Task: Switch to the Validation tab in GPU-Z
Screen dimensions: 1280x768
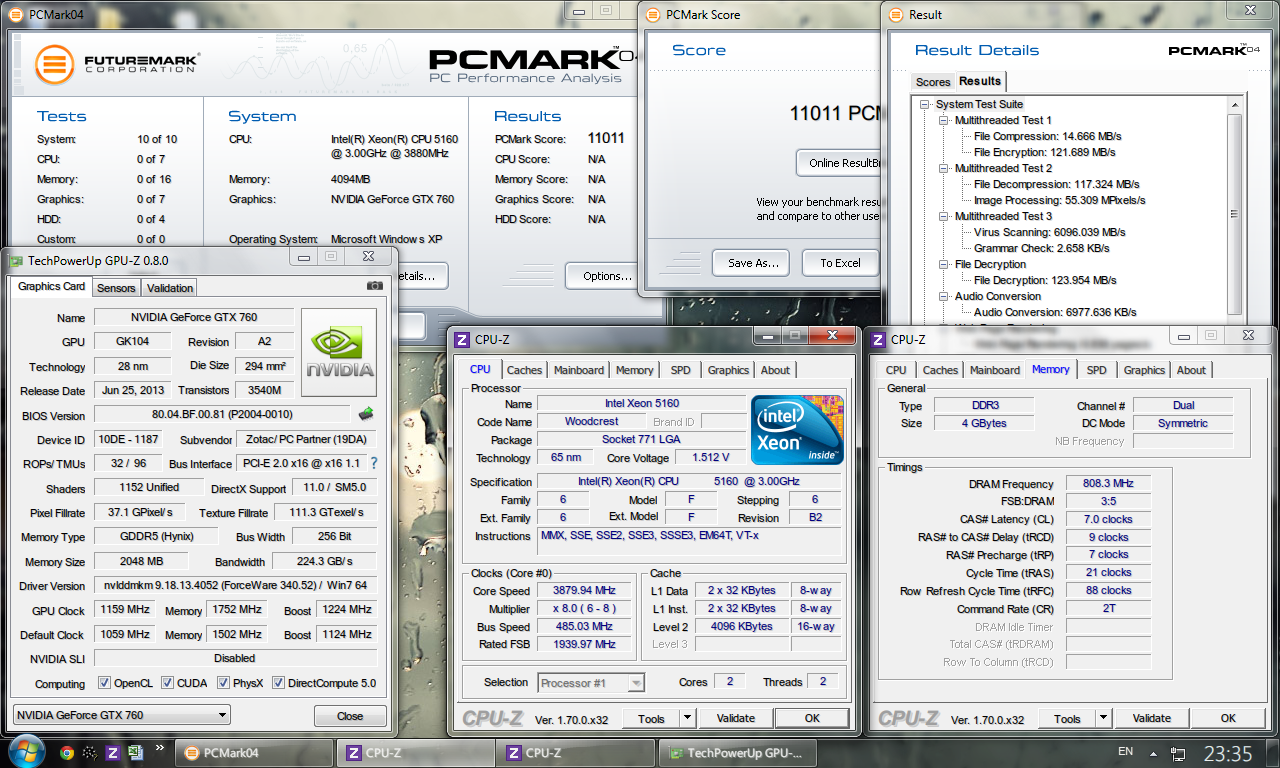Action: tap(170, 288)
